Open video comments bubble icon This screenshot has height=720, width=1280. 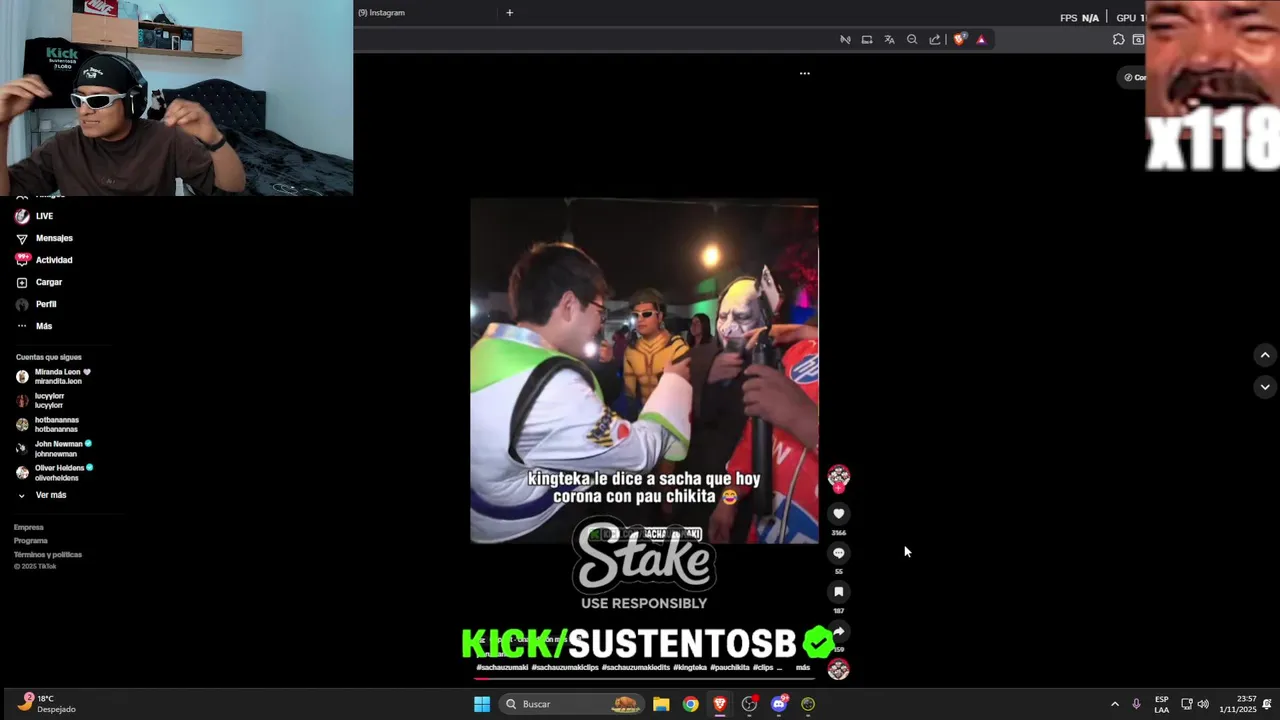click(839, 553)
